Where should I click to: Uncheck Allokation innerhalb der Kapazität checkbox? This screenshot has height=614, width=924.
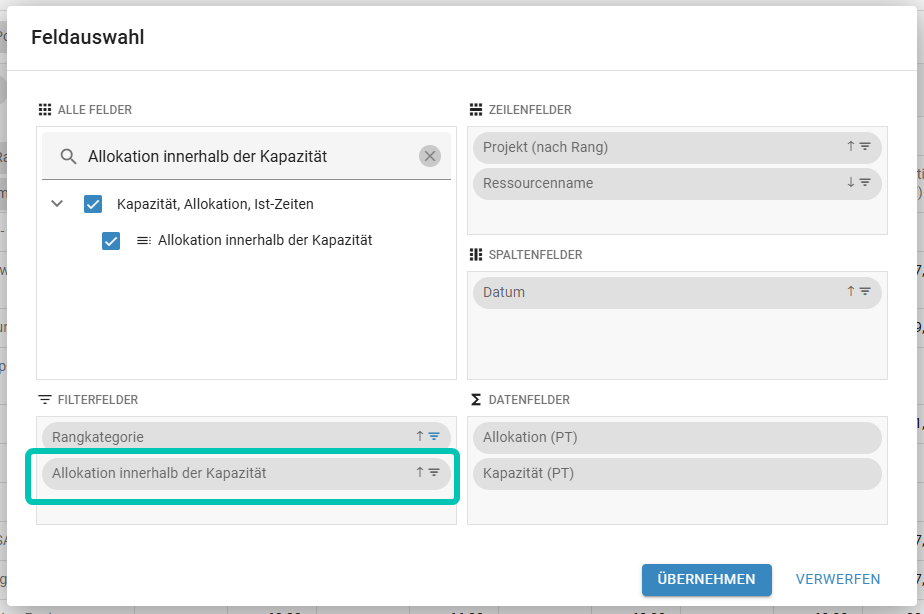pyautogui.click(x=111, y=240)
